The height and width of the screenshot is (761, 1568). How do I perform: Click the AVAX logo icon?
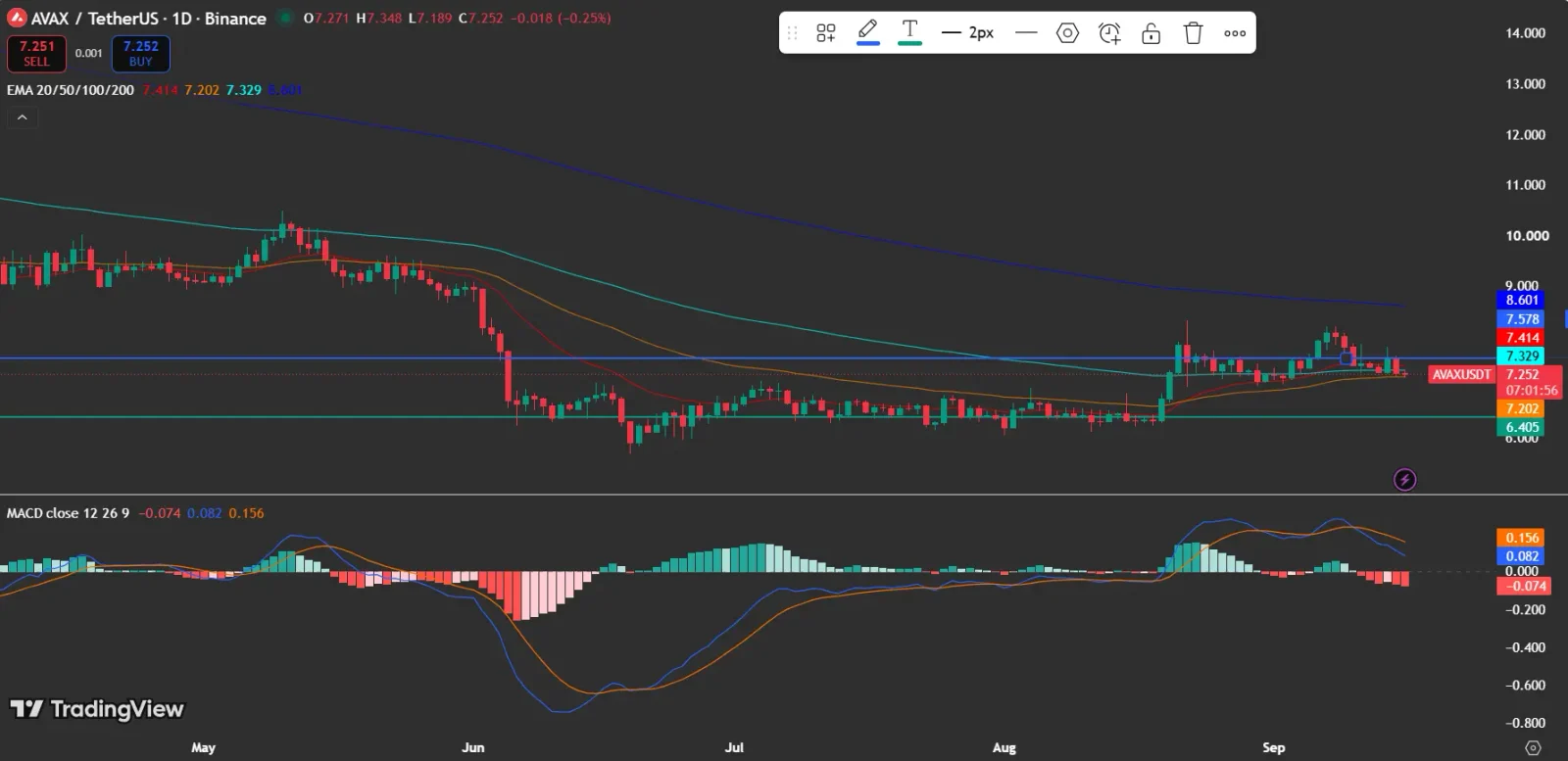click(x=17, y=18)
